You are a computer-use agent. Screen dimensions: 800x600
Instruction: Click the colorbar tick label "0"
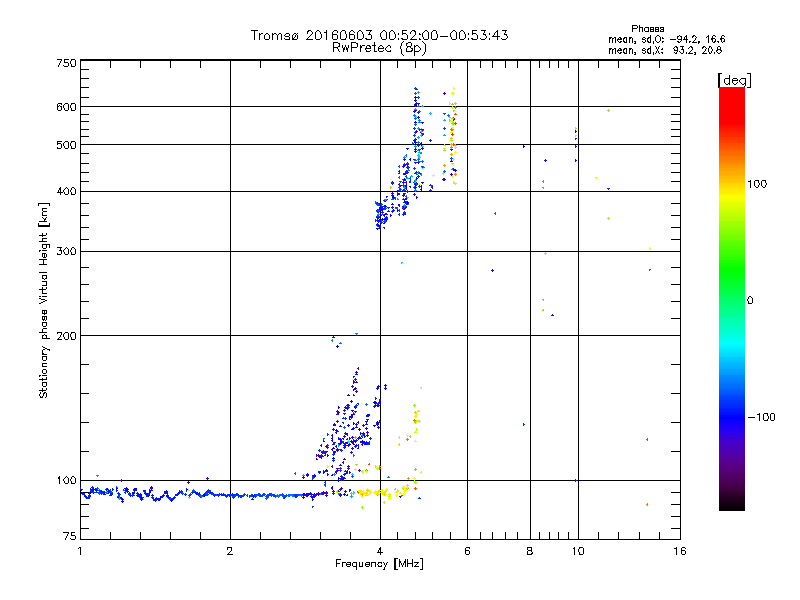tap(750, 301)
